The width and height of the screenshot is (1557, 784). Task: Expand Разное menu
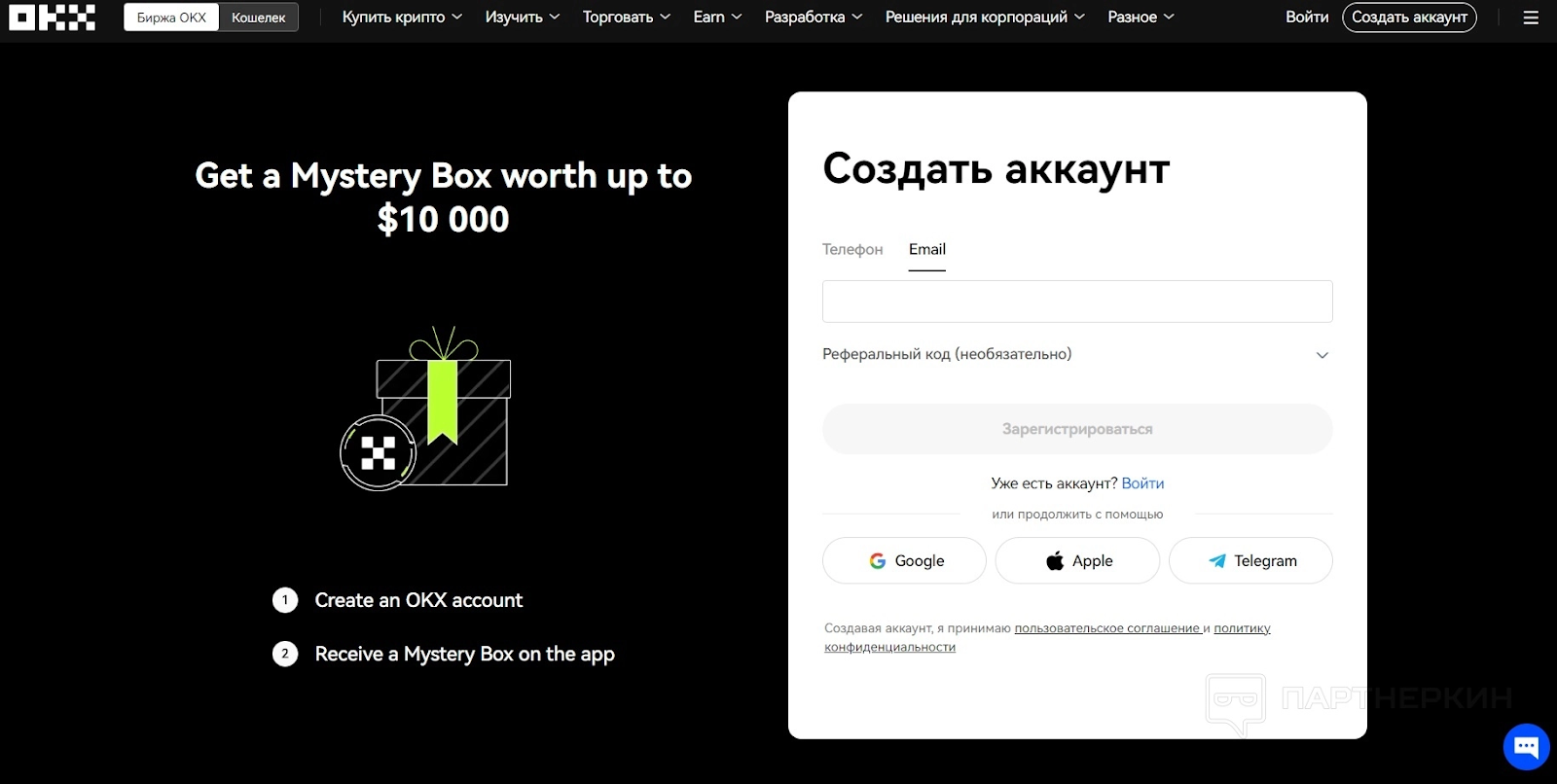click(x=1141, y=18)
